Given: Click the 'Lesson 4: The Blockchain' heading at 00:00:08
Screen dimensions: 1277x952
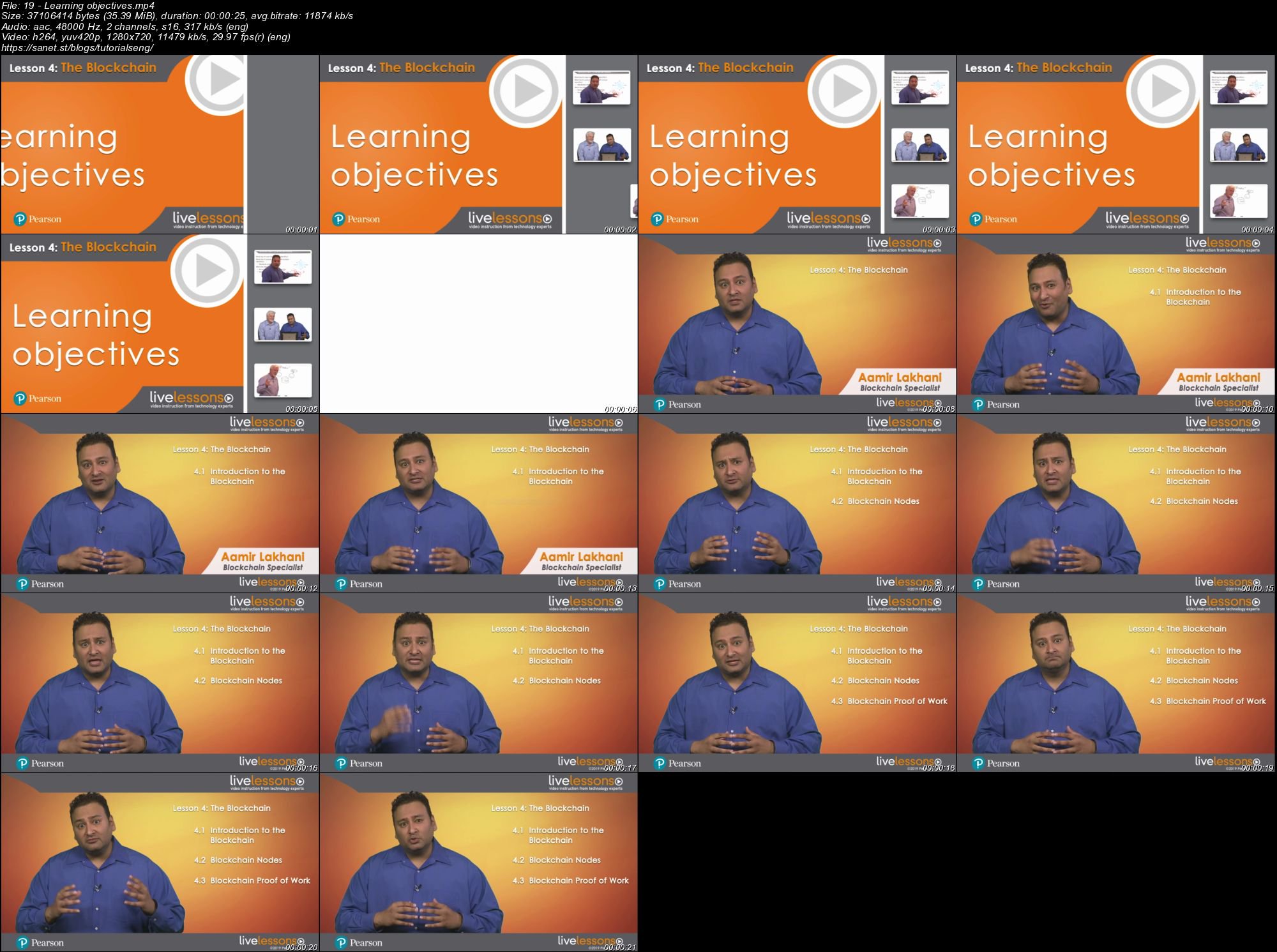Looking at the screenshot, I should (x=858, y=270).
